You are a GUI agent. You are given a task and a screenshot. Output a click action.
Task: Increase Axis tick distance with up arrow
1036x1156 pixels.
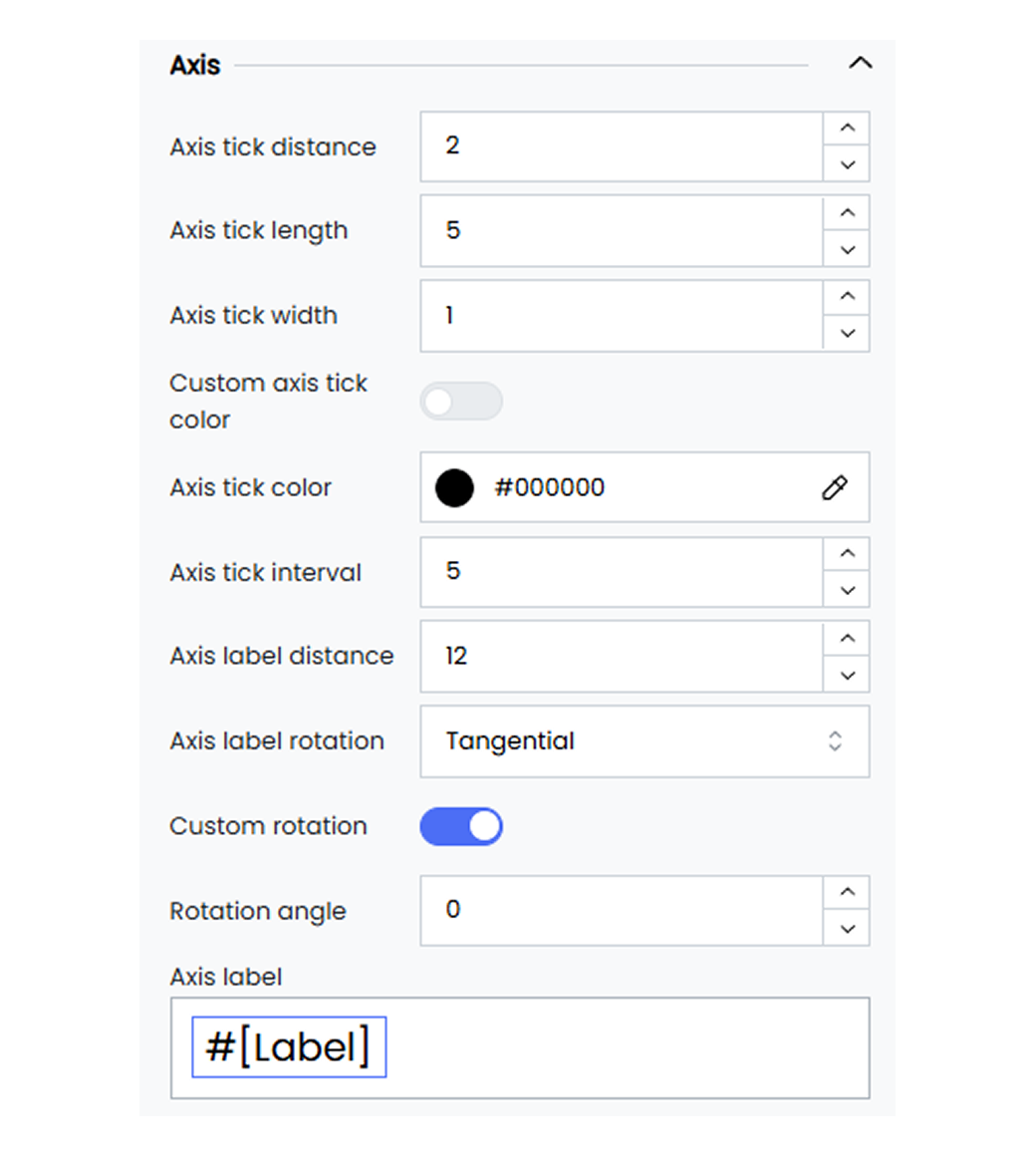(848, 129)
